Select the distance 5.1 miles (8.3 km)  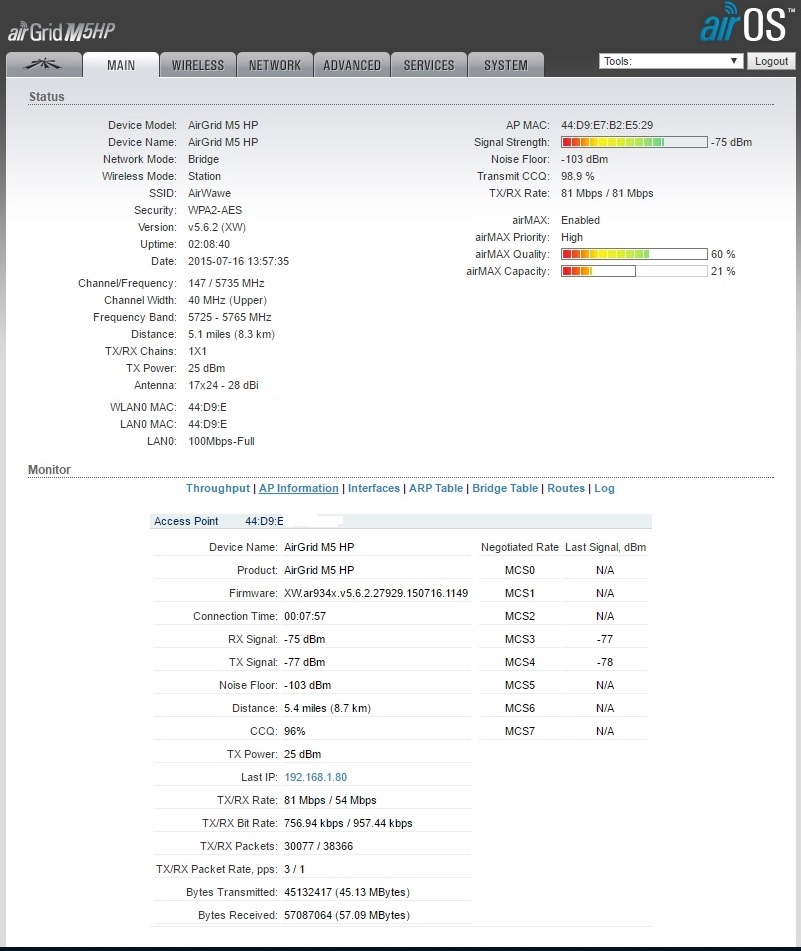tap(232, 334)
